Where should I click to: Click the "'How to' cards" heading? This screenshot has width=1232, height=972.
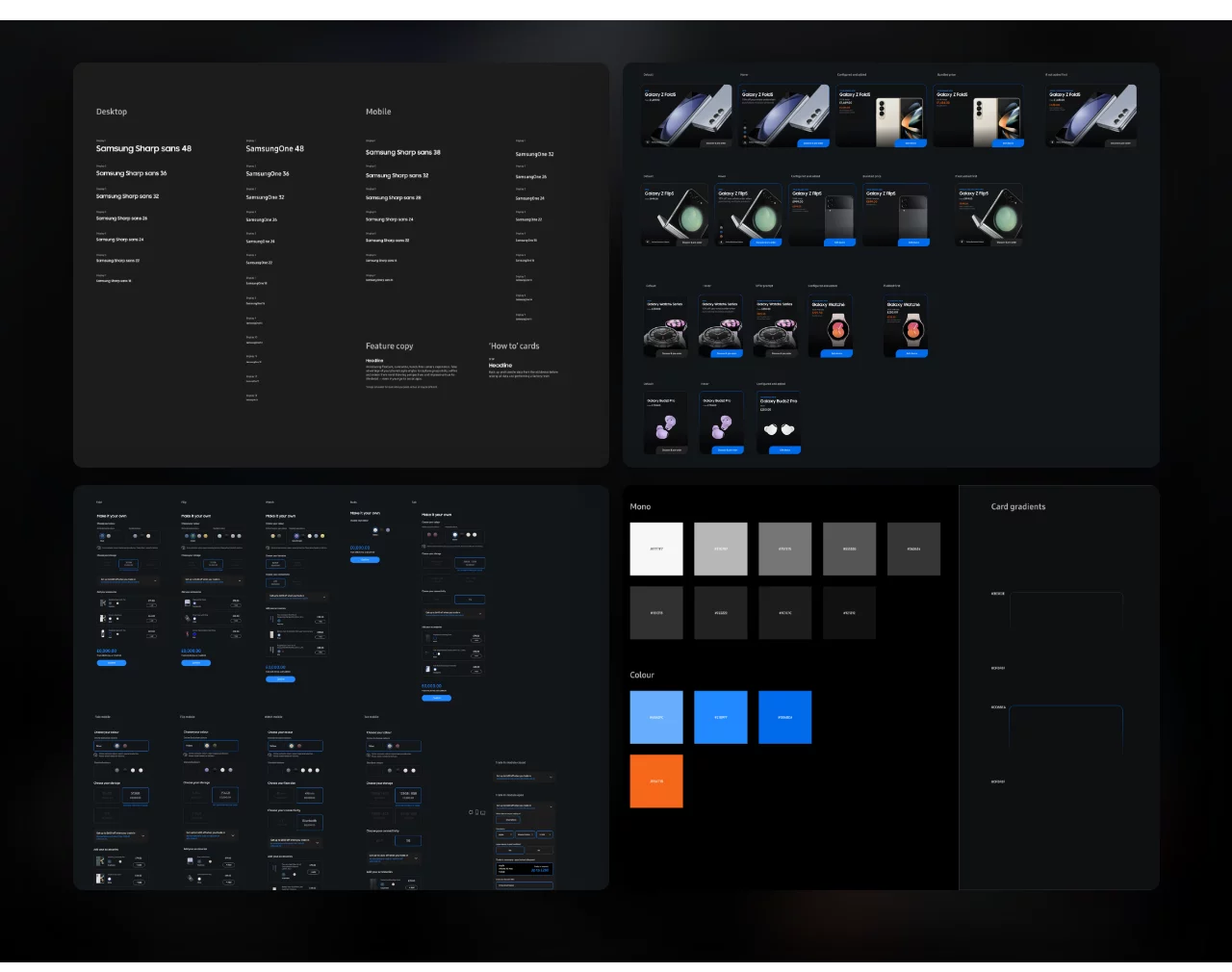pyautogui.click(x=514, y=346)
